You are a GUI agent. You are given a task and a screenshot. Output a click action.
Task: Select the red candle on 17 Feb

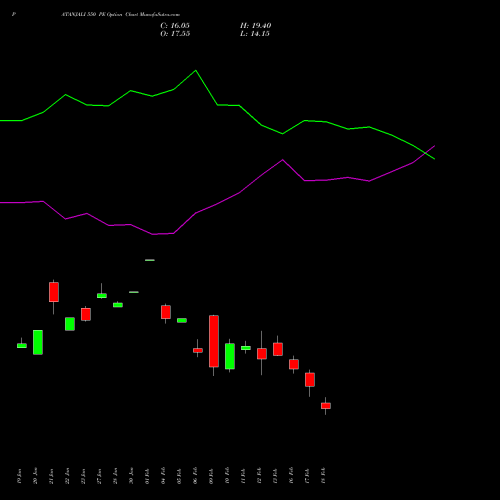pyautogui.click(x=310, y=380)
